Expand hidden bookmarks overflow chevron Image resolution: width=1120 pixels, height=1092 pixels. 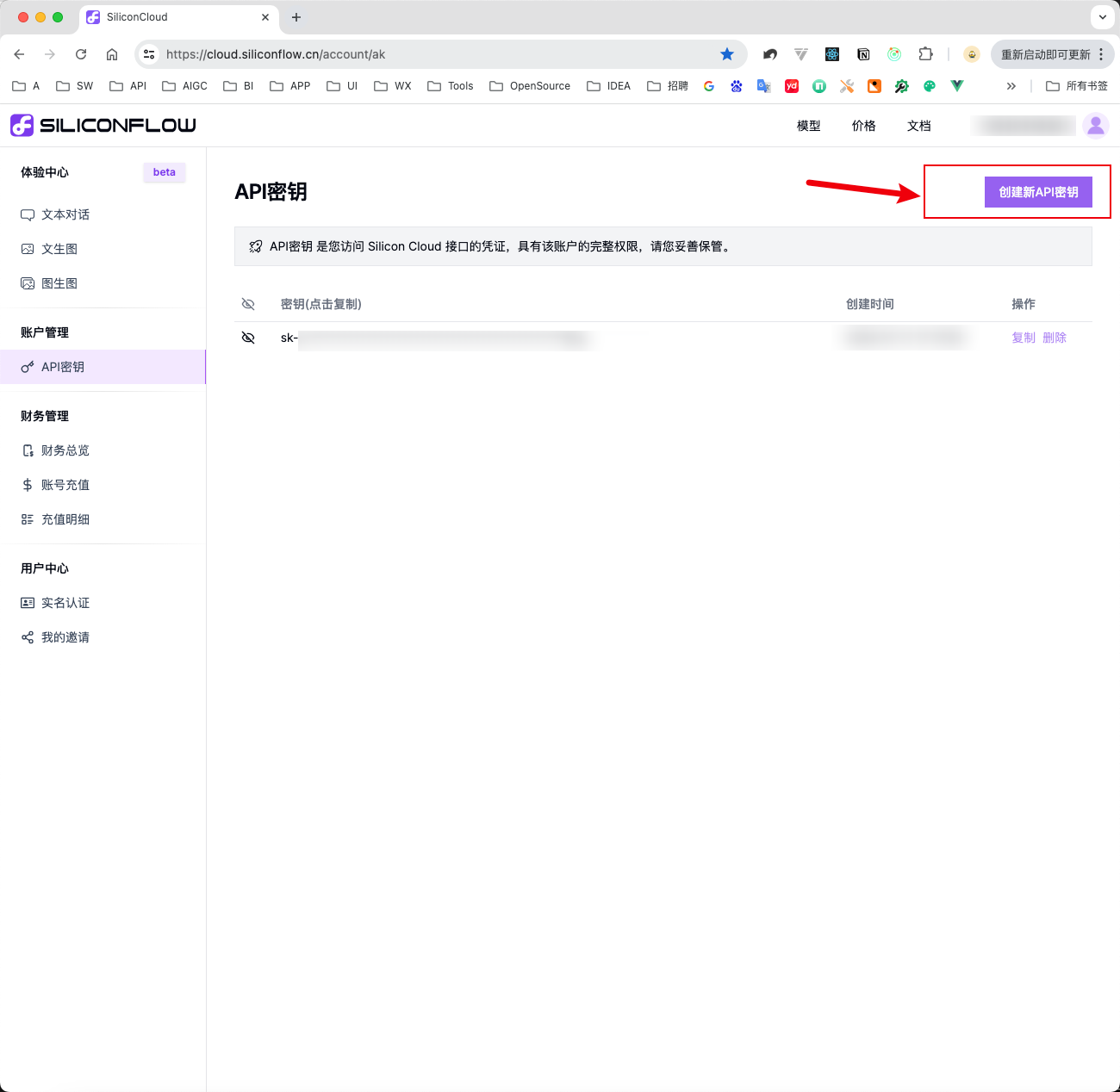coord(1011,86)
